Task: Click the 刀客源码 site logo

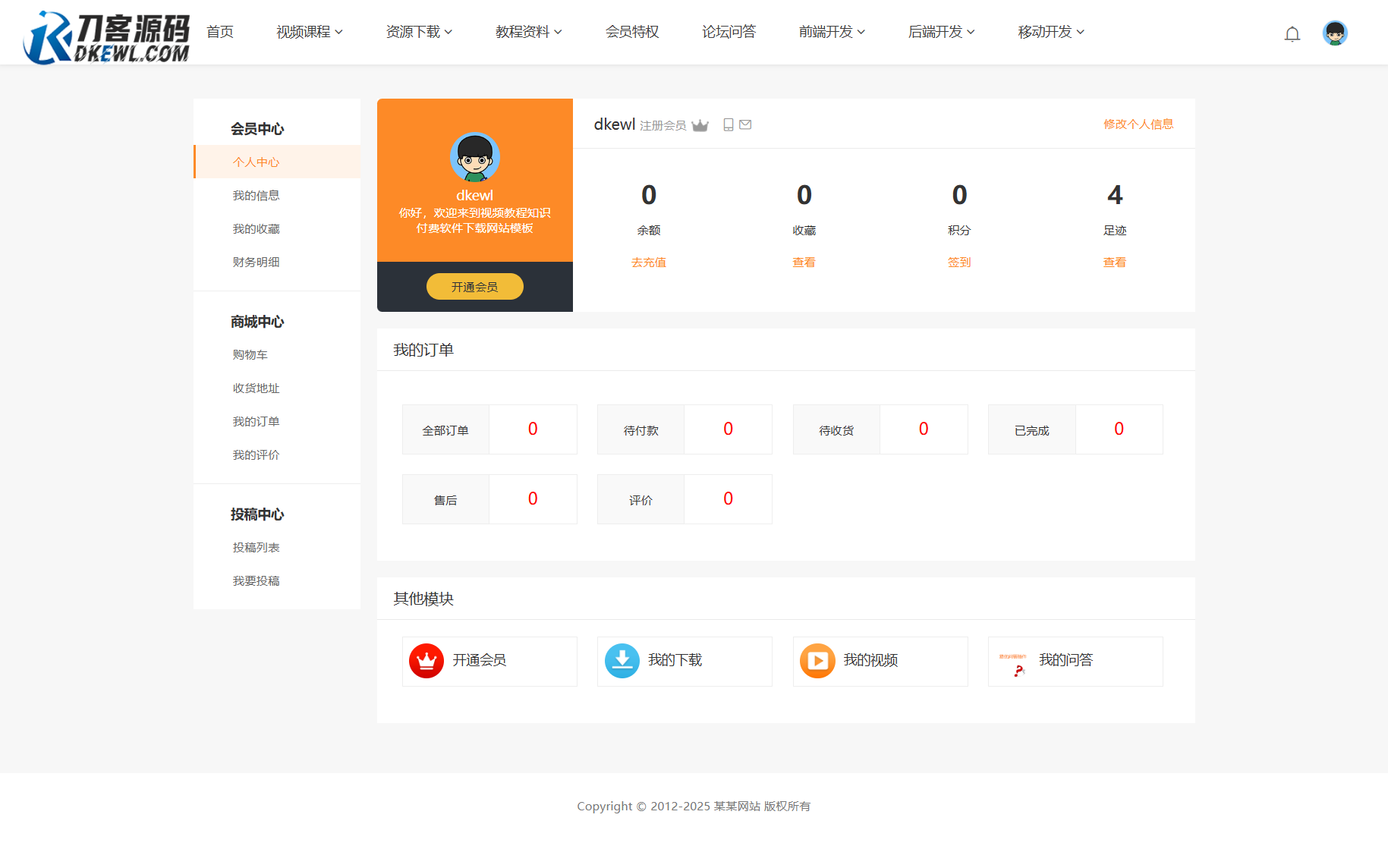Action: click(105, 36)
